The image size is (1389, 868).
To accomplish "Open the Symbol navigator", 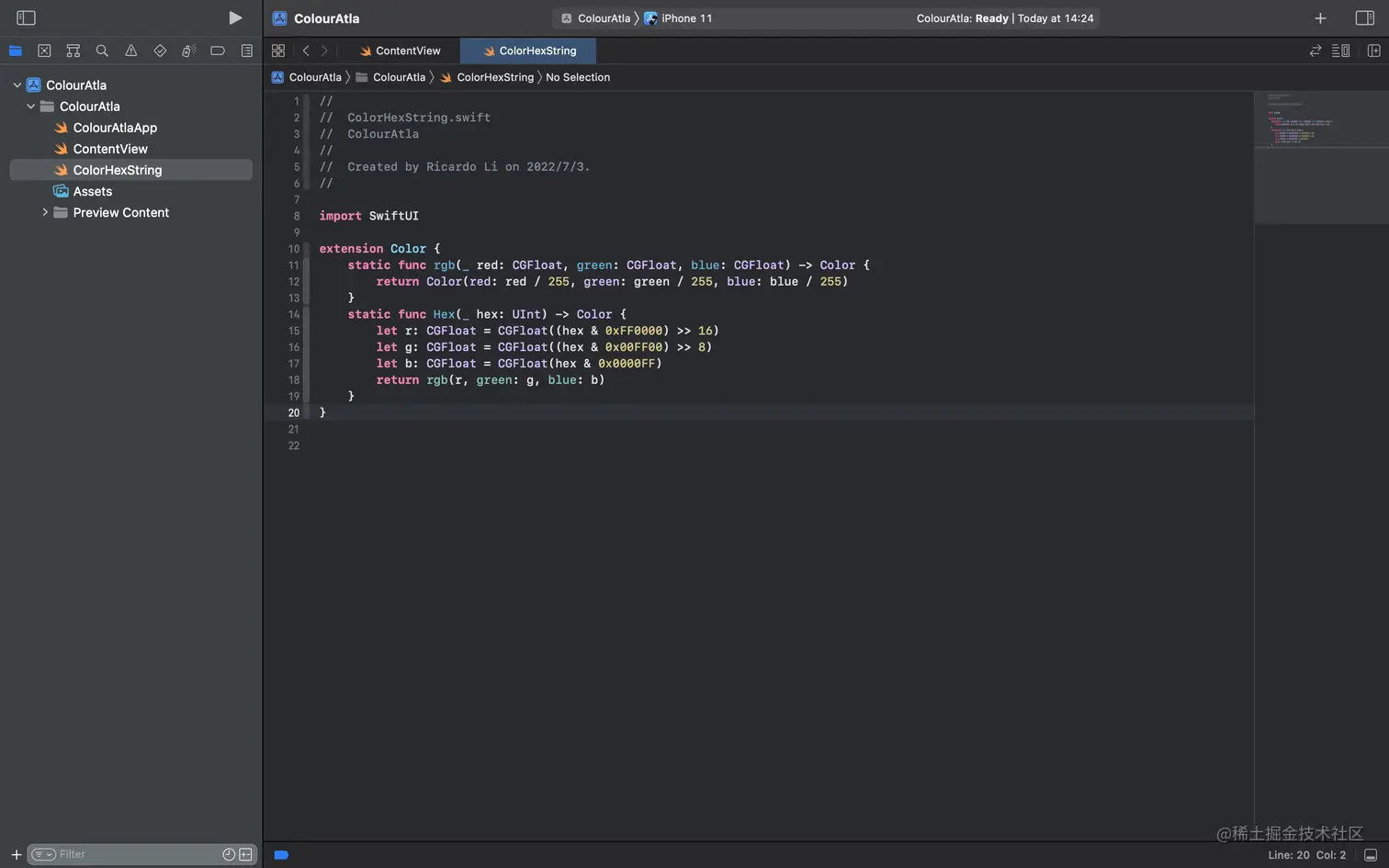I will click(x=73, y=51).
